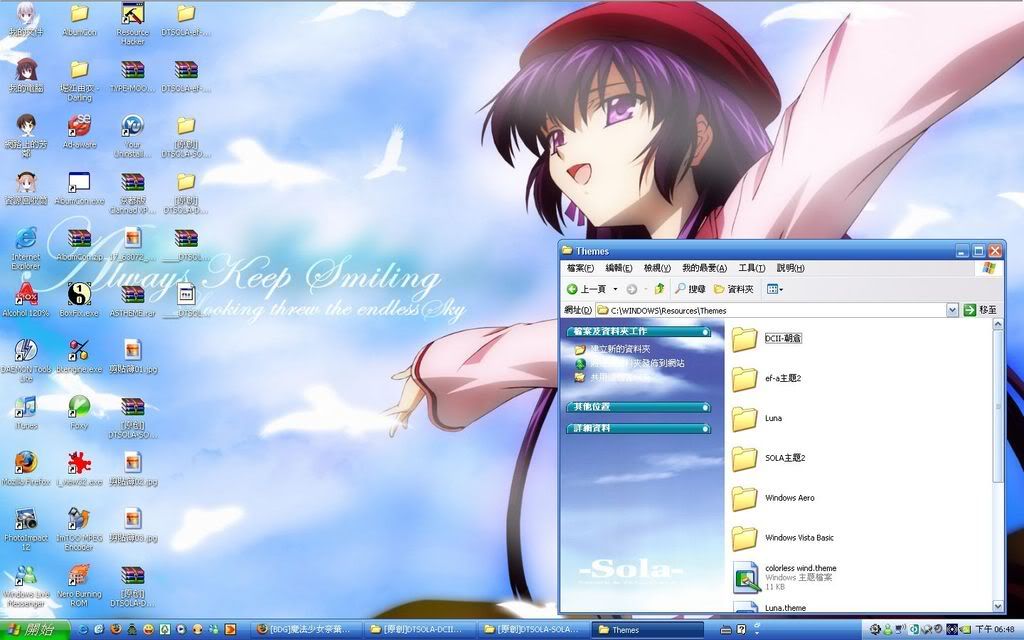The width and height of the screenshot is (1024, 640).
Task: Select the AlbumCon folder on desktop
Action: (x=79, y=19)
